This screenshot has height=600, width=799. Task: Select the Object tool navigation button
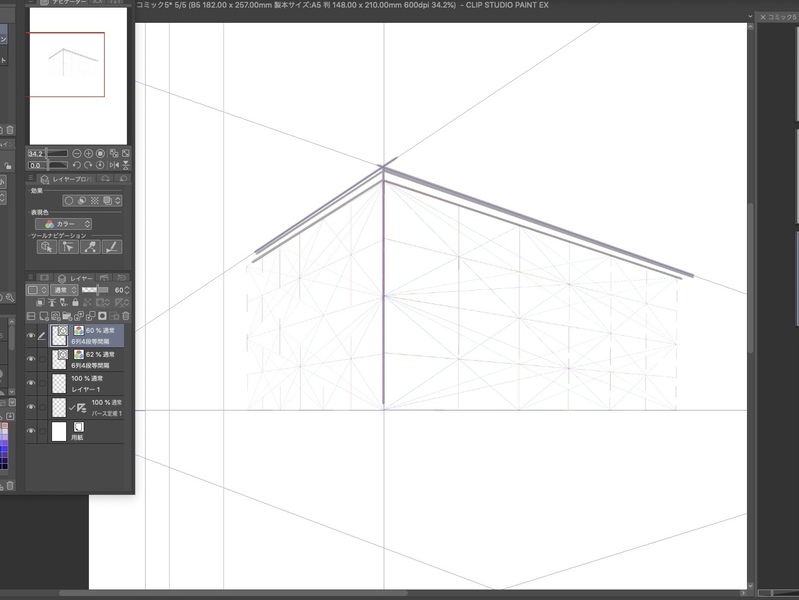tap(46, 247)
